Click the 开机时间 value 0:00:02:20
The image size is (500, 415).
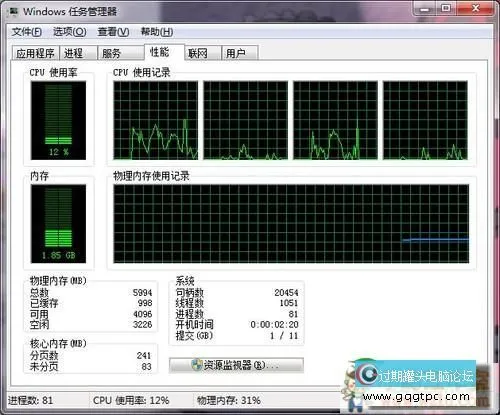pyautogui.click(x=274, y=324)
